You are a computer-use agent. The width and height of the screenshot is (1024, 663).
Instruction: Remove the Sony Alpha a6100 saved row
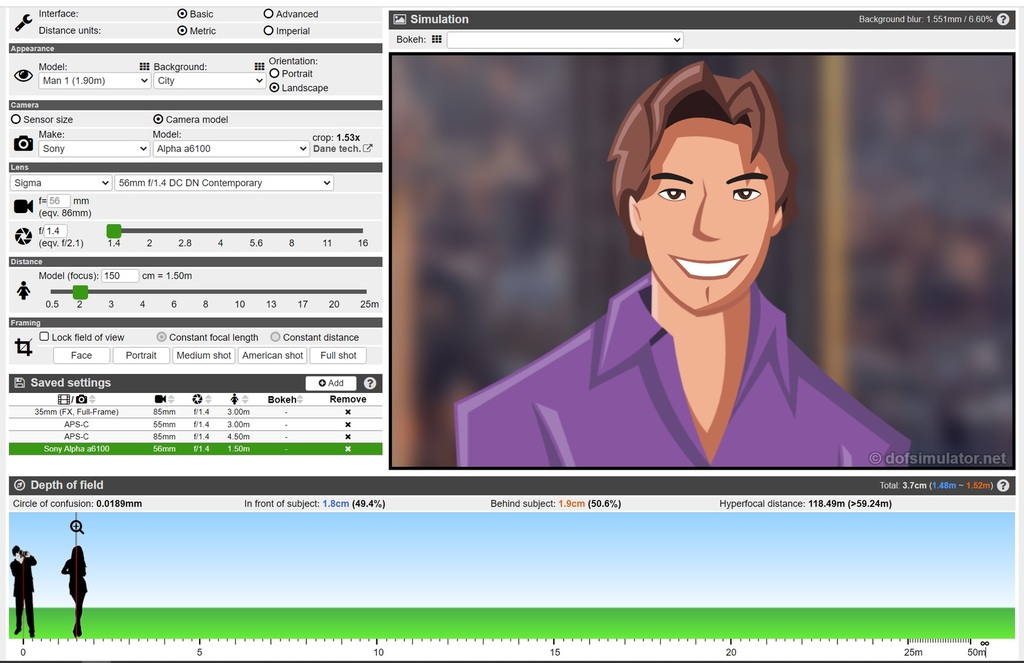pyautogui.click(x=348, y=449)
